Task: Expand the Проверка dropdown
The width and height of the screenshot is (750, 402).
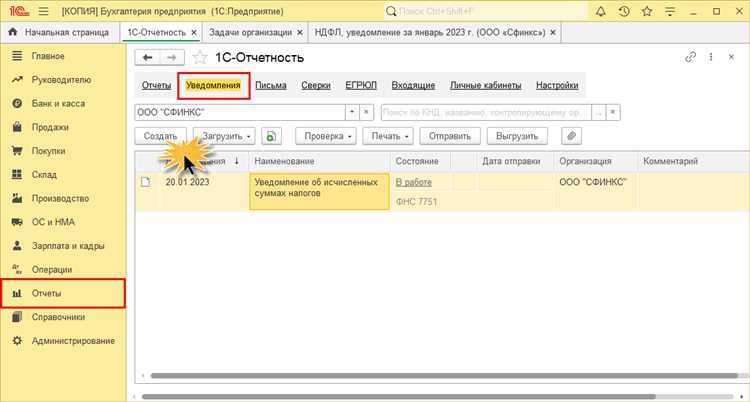Action: tap(326, 136)
